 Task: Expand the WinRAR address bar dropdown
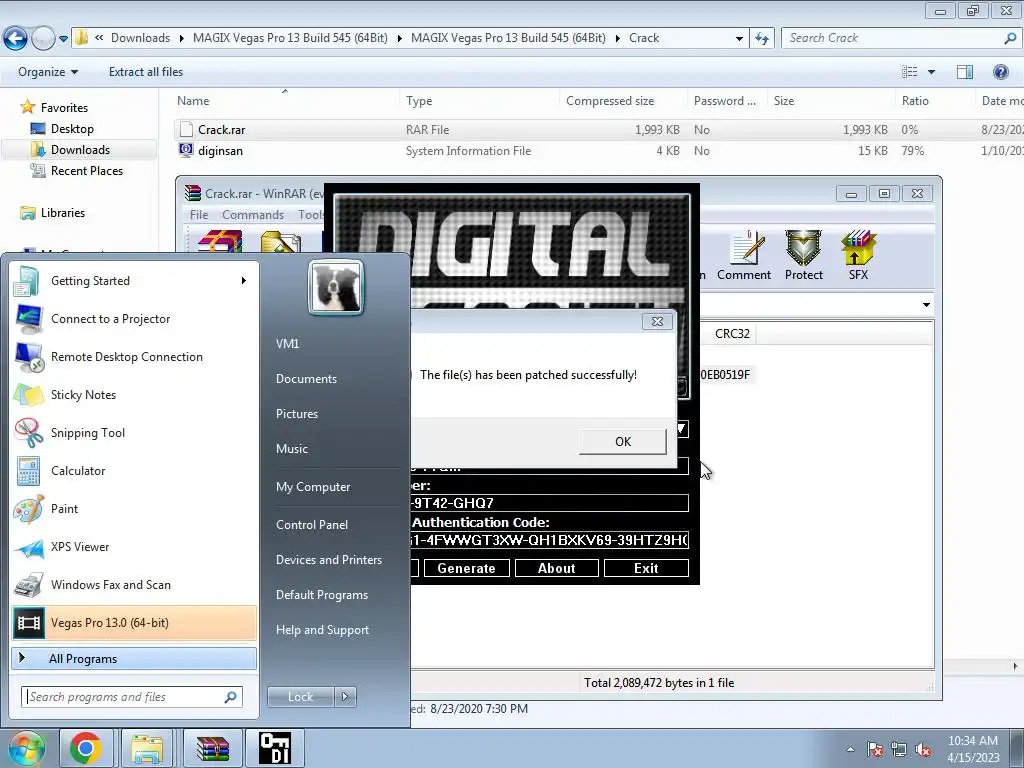tap(926, 305)
